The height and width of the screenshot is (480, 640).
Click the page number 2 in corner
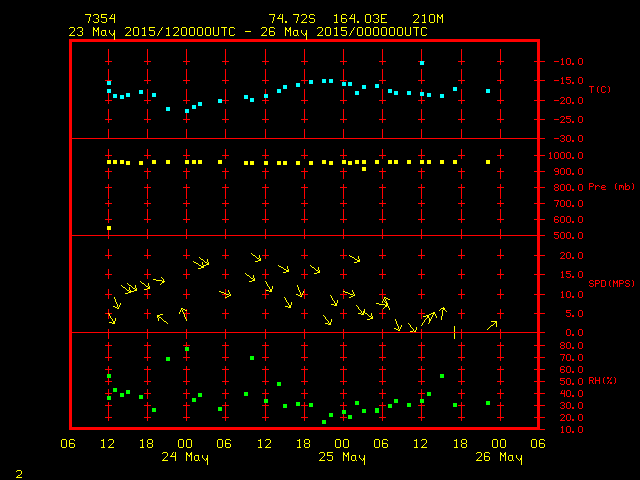[18, 471]
